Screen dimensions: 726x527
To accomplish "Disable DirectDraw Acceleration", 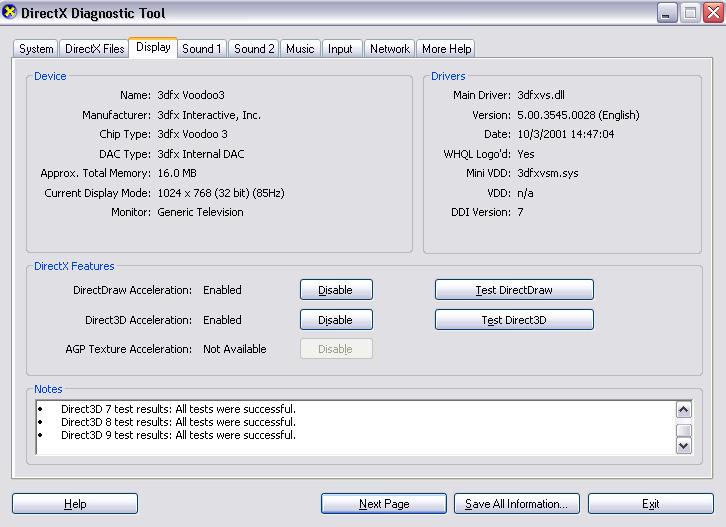I will tap(336, 290).
